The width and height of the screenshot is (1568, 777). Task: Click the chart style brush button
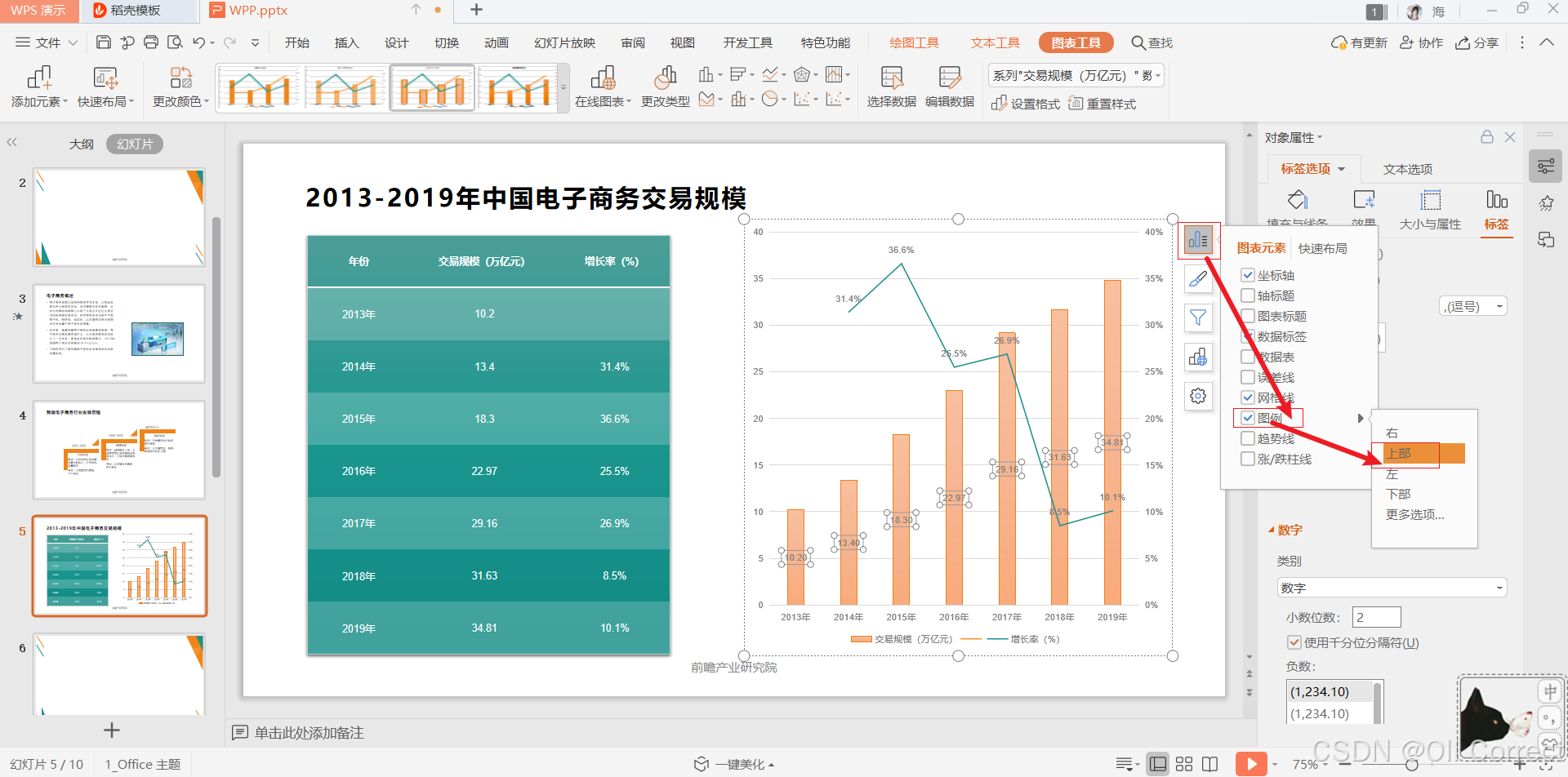click(x=1198, y=279)
